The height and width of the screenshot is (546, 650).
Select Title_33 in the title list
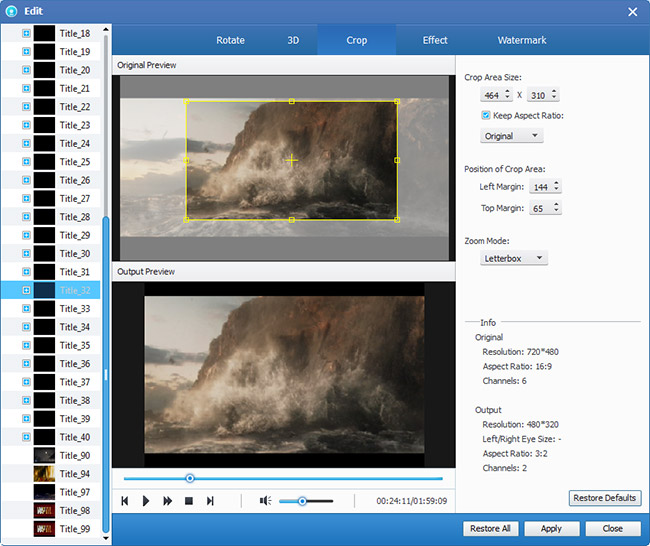[x=51, y=308]
